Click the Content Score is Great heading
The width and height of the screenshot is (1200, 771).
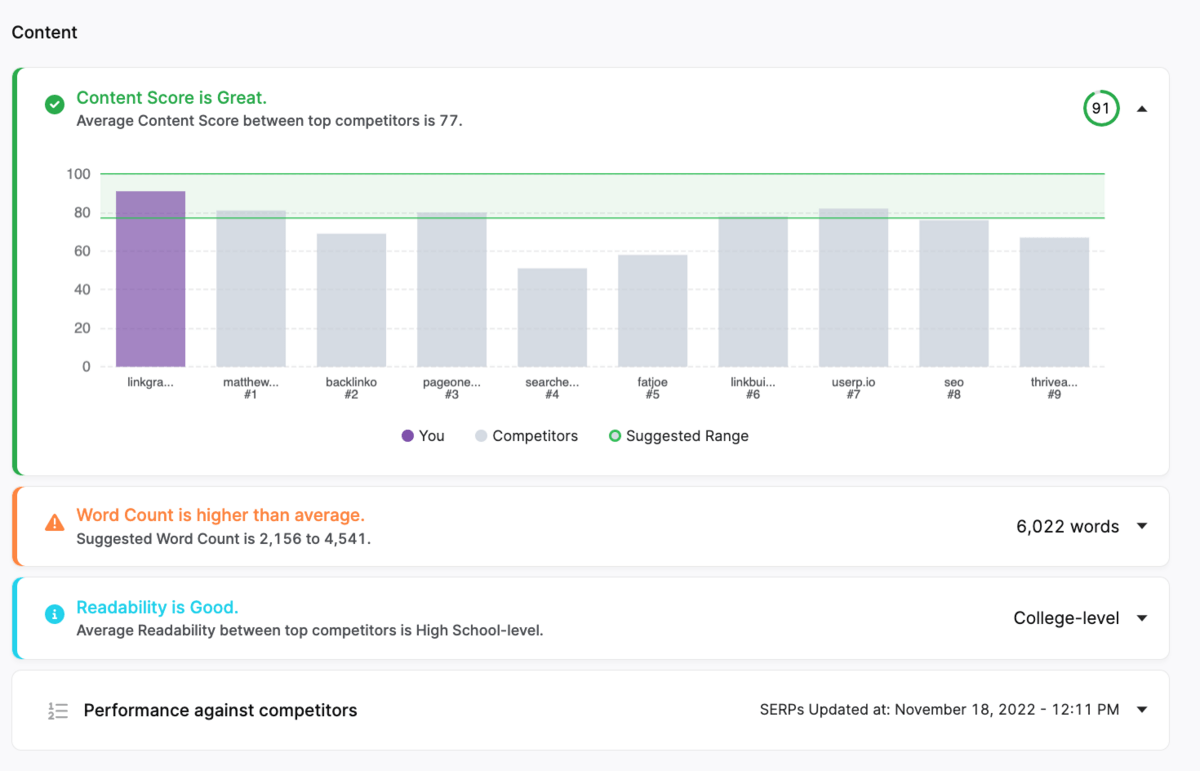point(171,98)
